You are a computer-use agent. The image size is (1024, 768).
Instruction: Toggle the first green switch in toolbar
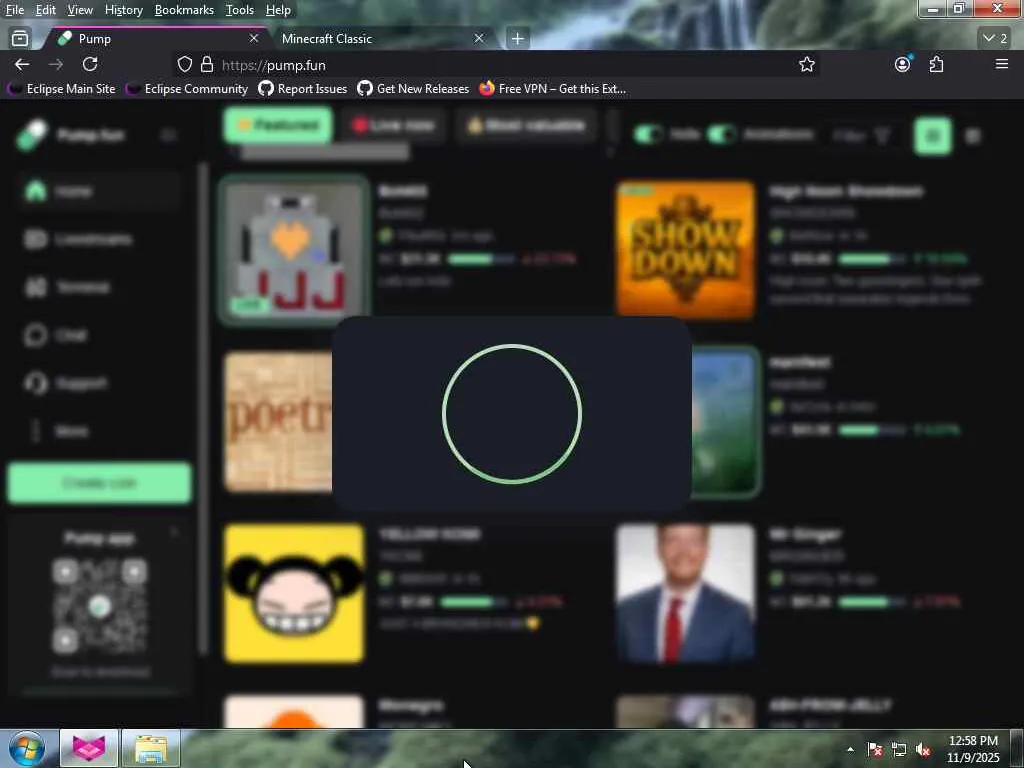(x=648, y=135)
